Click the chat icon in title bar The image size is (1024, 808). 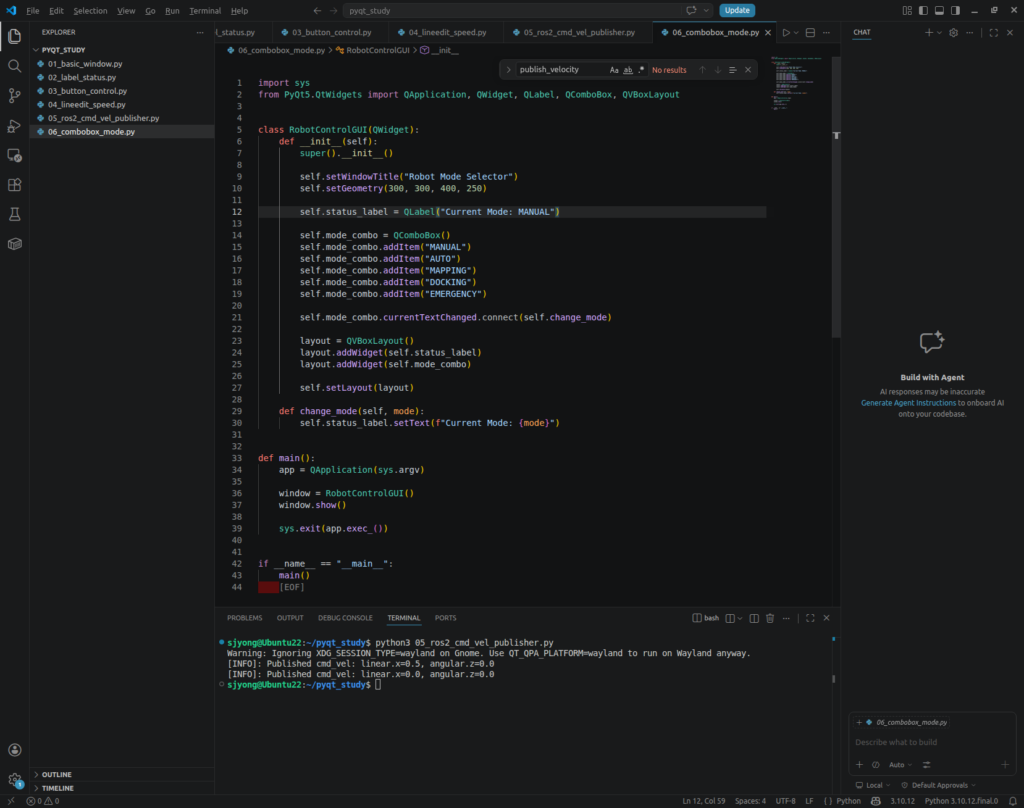pyautogui.click(x=691, y=10)
